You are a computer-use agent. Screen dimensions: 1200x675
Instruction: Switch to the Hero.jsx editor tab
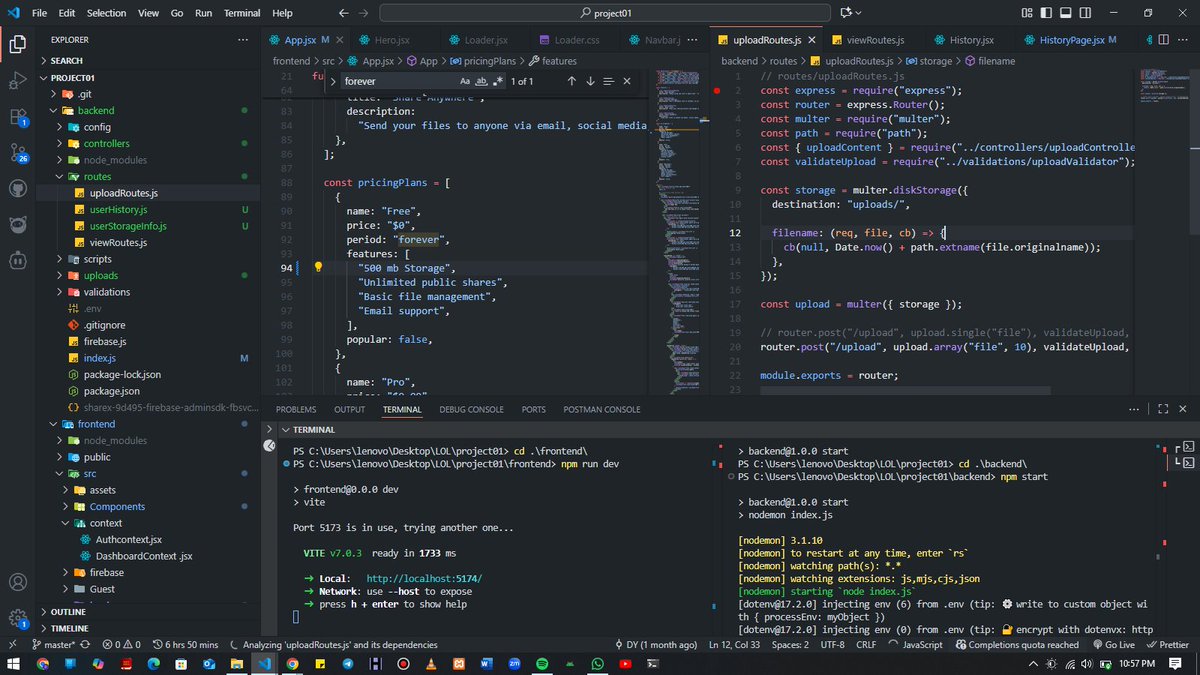(x=394, y=40)
